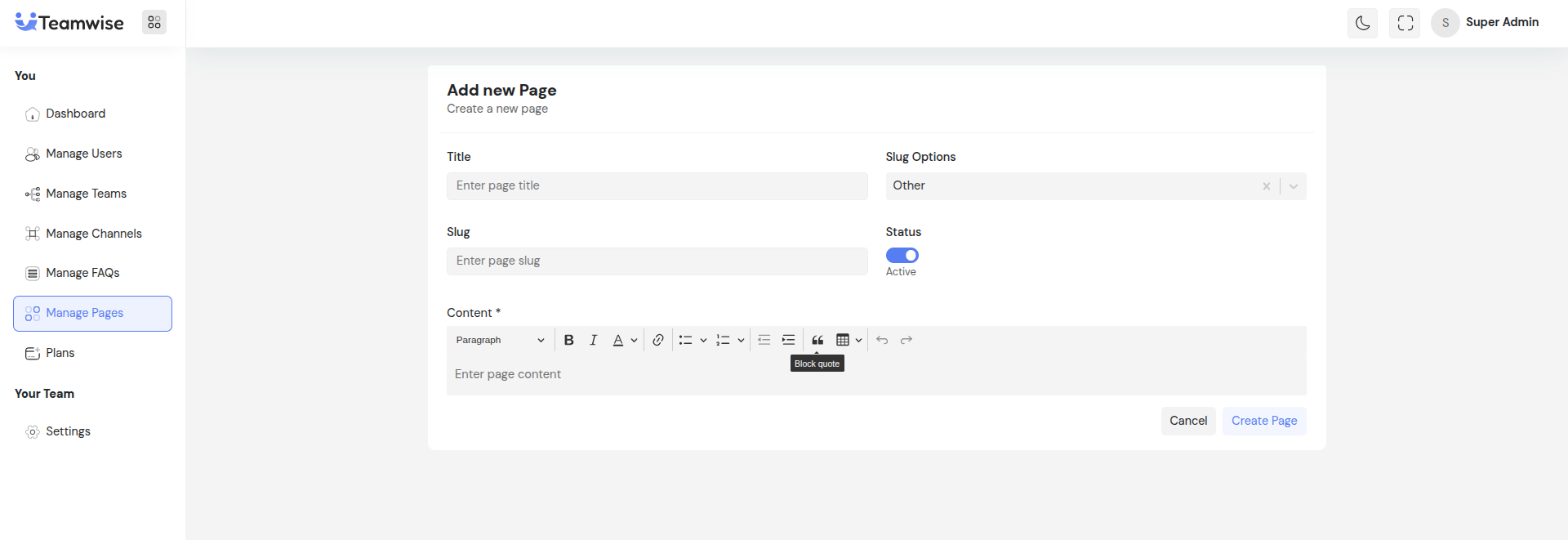This screenshot has width=1568, height=540.
Task: Open Manage Users in sidebar
Action: pyautogui.click(x=84, y=154)
